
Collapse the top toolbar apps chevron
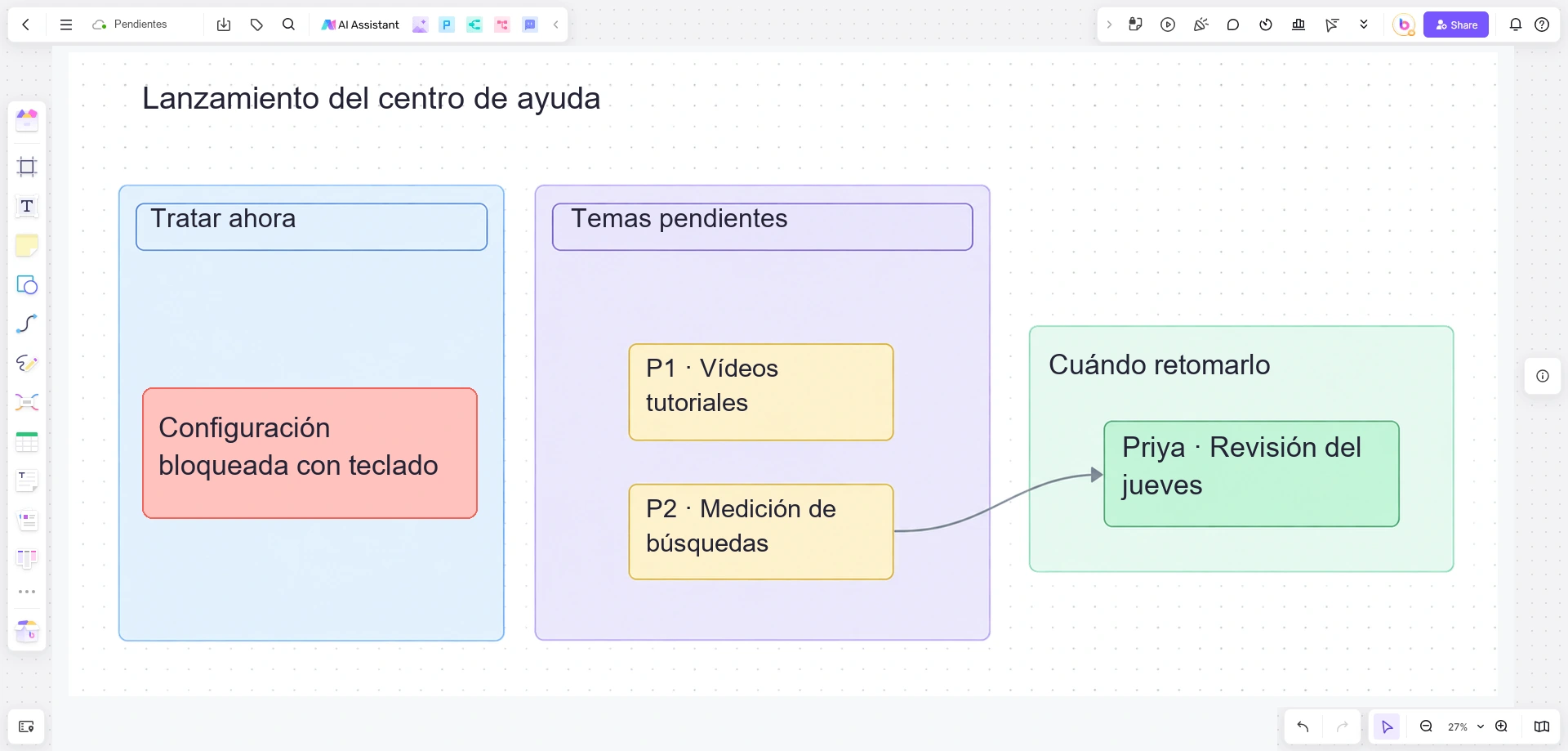pos(556,25)
